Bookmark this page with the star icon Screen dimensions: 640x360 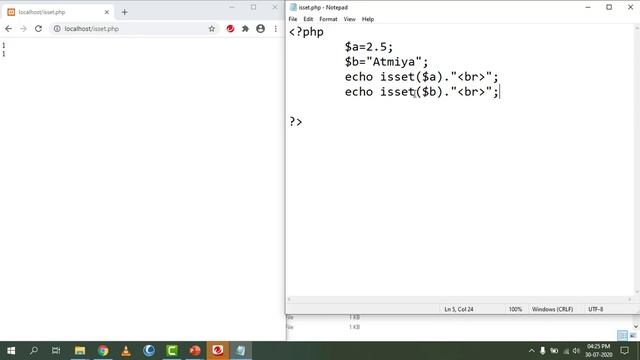[211, 29]
